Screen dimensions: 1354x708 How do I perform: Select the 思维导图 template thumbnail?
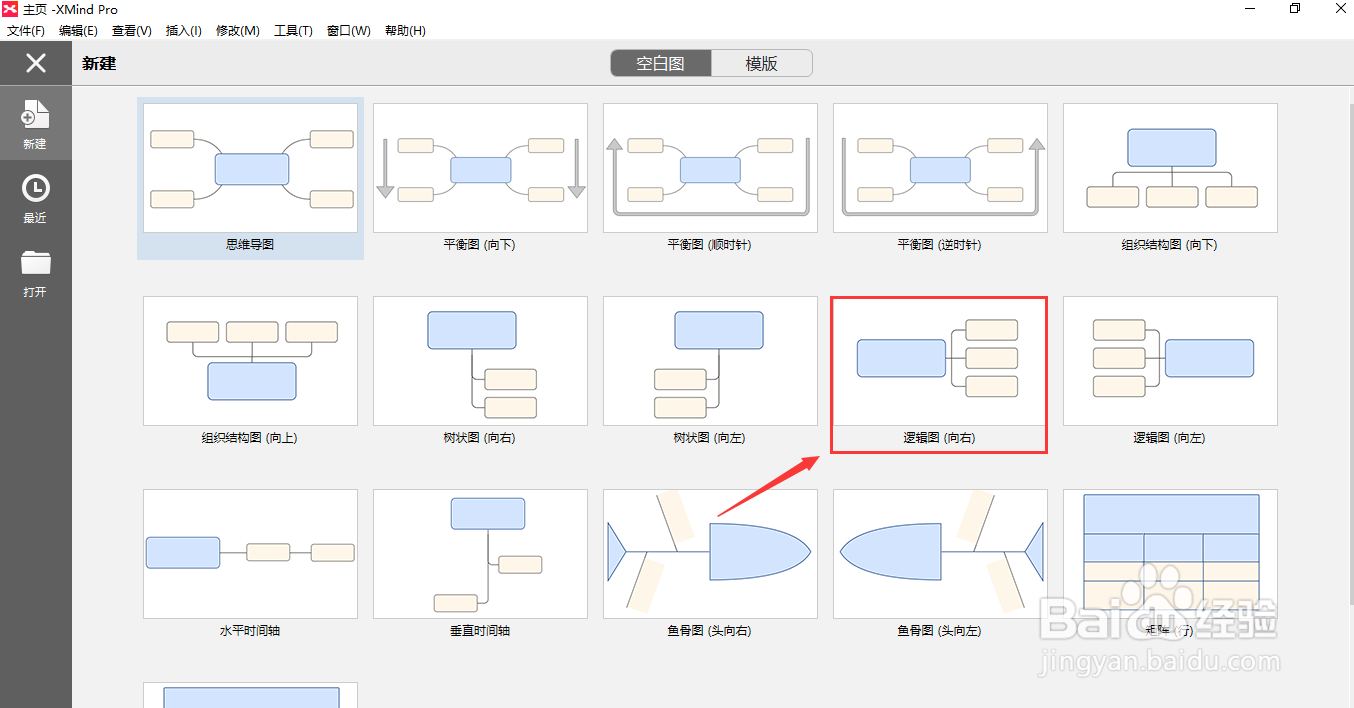coord(250,168)
